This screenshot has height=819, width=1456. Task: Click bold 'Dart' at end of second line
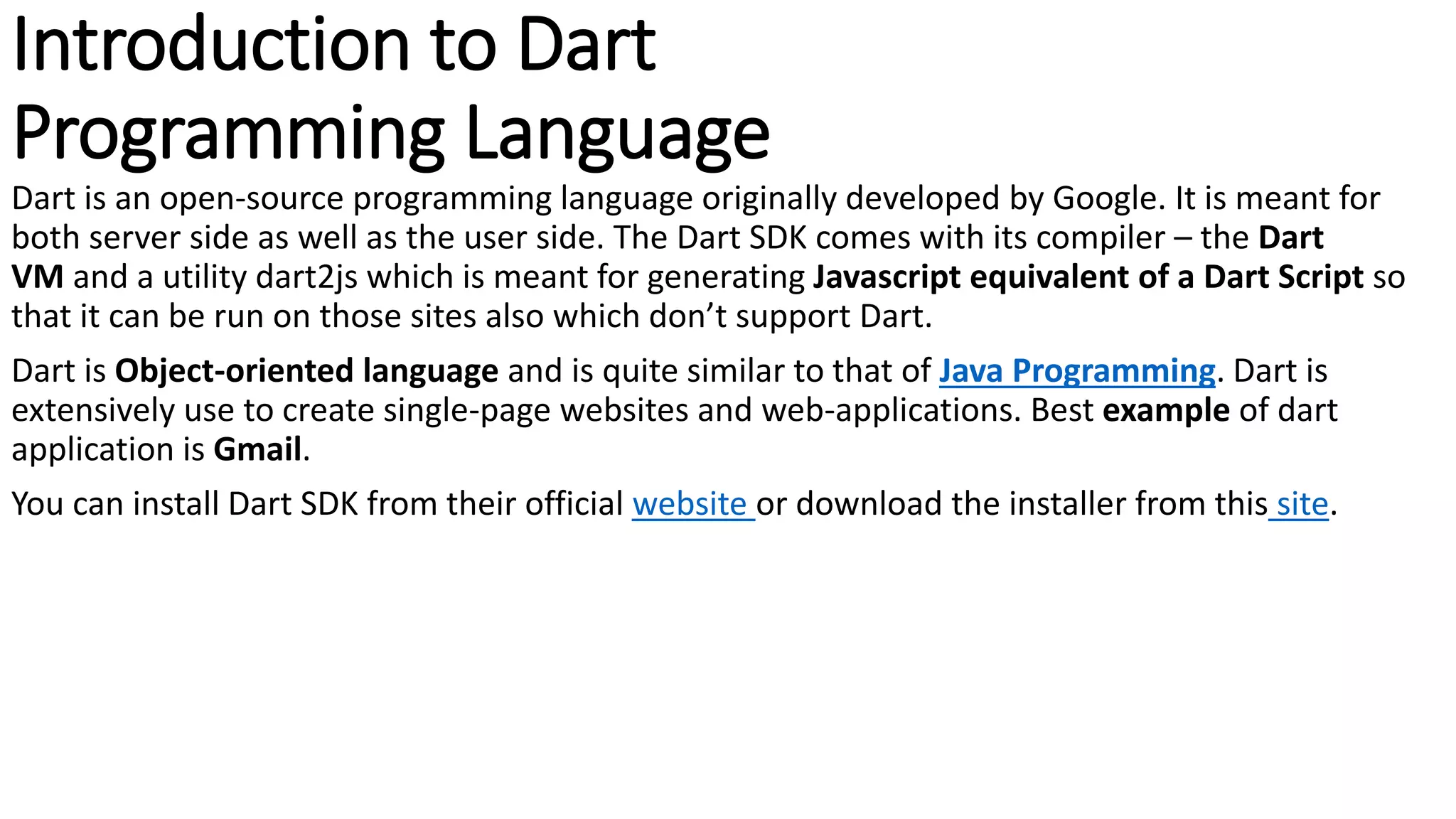(1290, 237)
